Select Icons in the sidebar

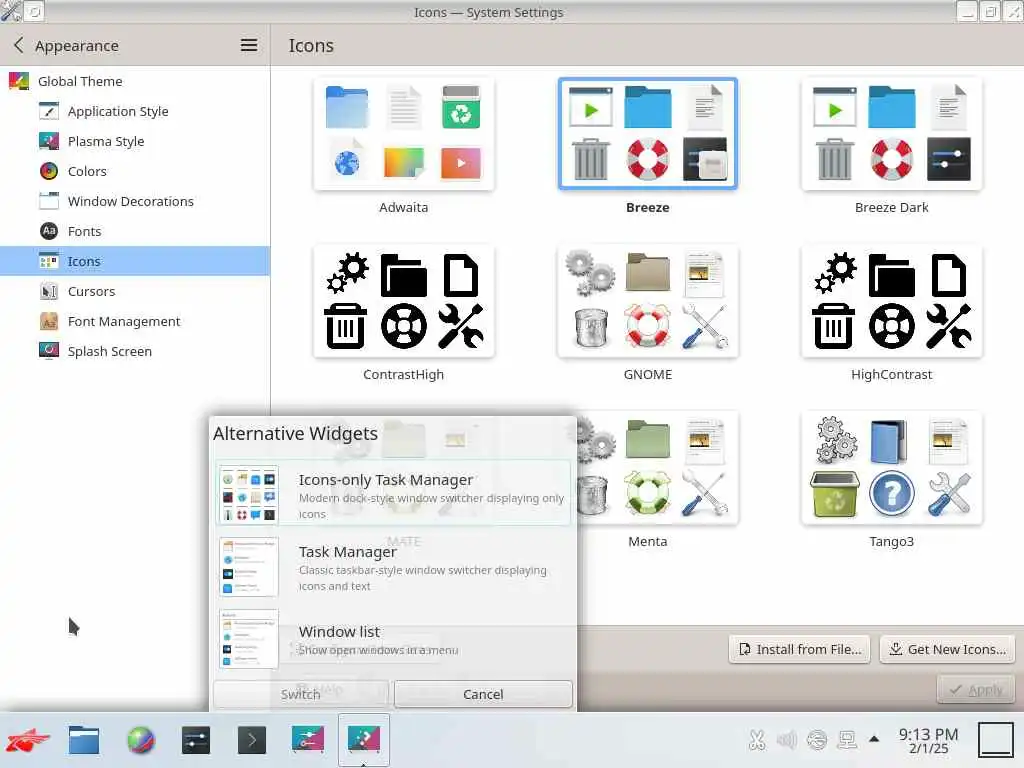(135, 261)
